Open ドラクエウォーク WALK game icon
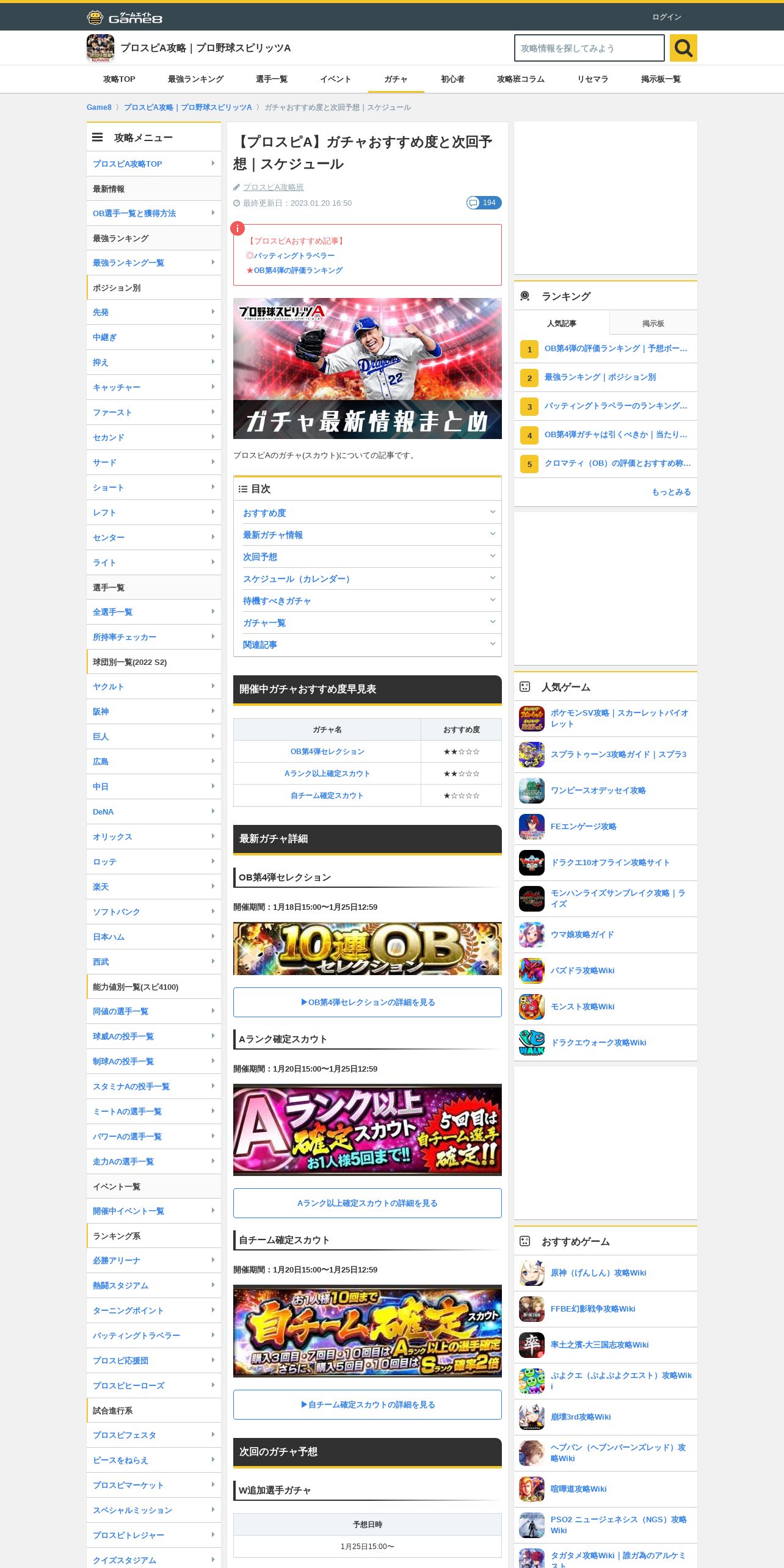 (531, 1043)
